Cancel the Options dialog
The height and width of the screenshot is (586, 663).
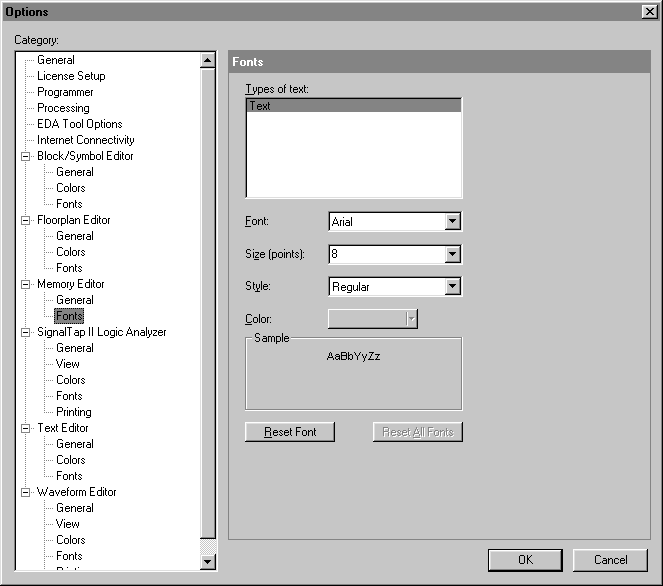tap(610, 560)
